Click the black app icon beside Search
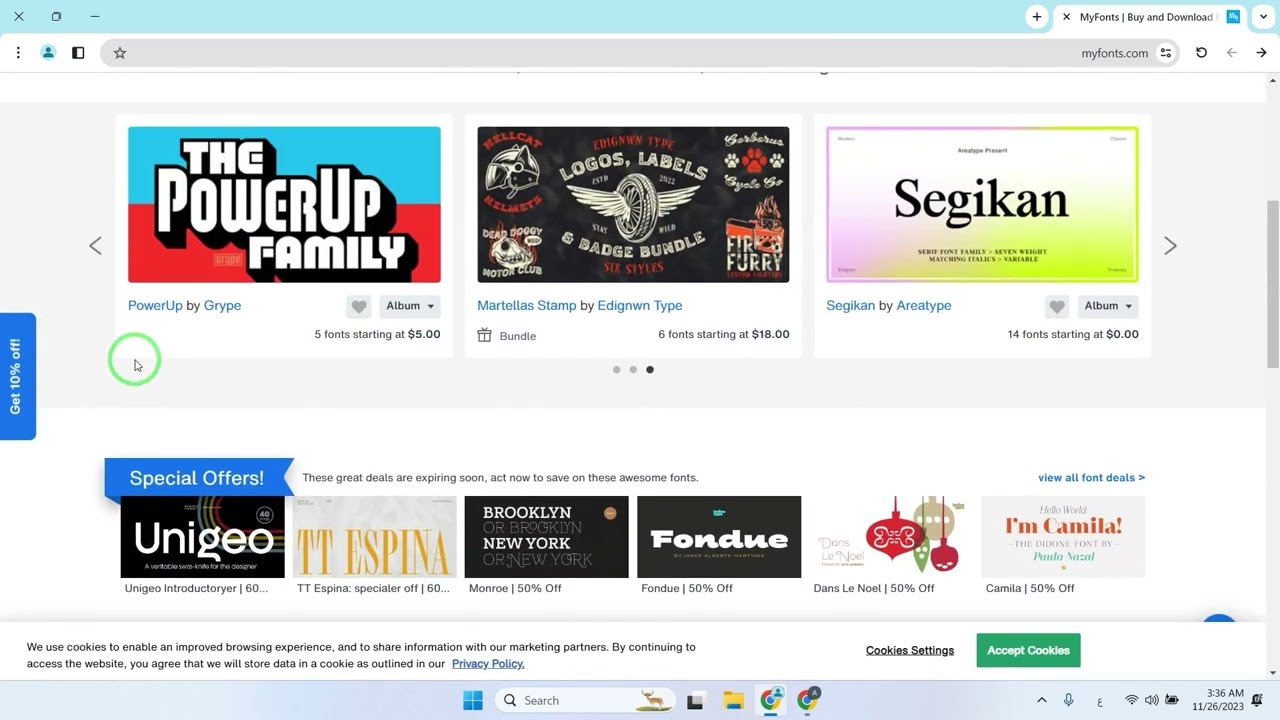Screen dimensions: 1280x720 695,701
